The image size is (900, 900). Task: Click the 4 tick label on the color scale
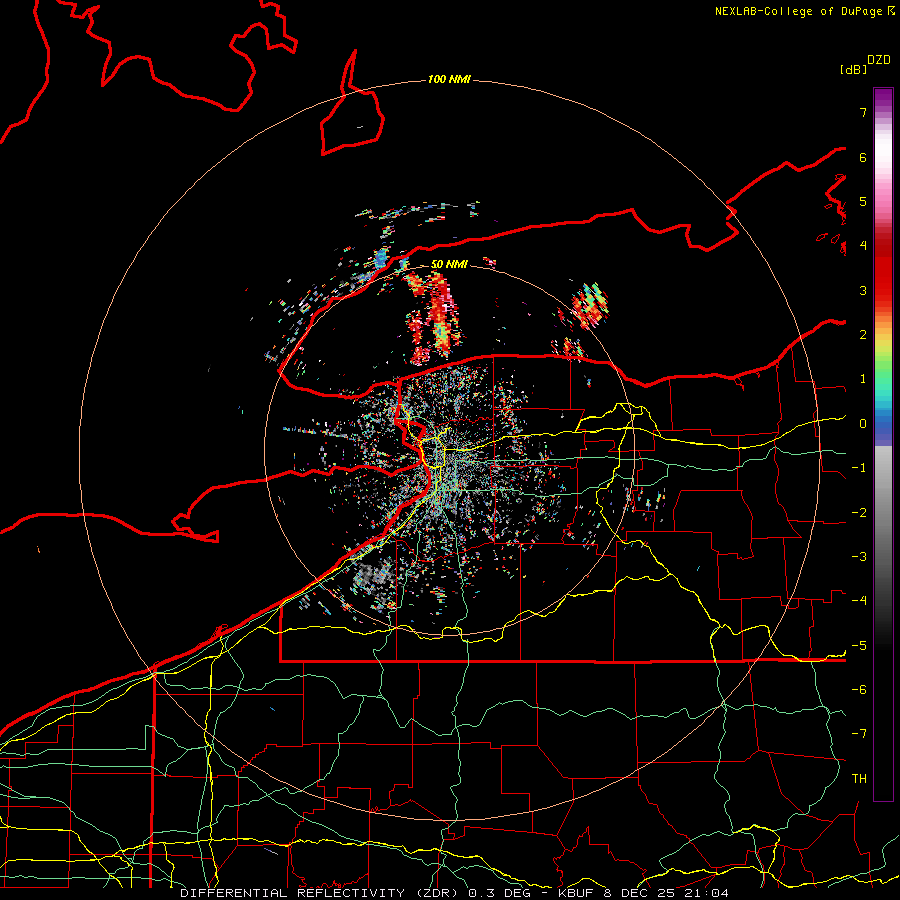pos(863,246)
